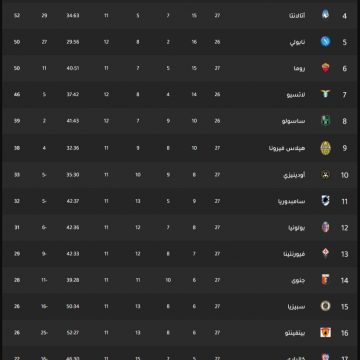Open the Roma team logo
360x360 pixels.
coord(325,68)
